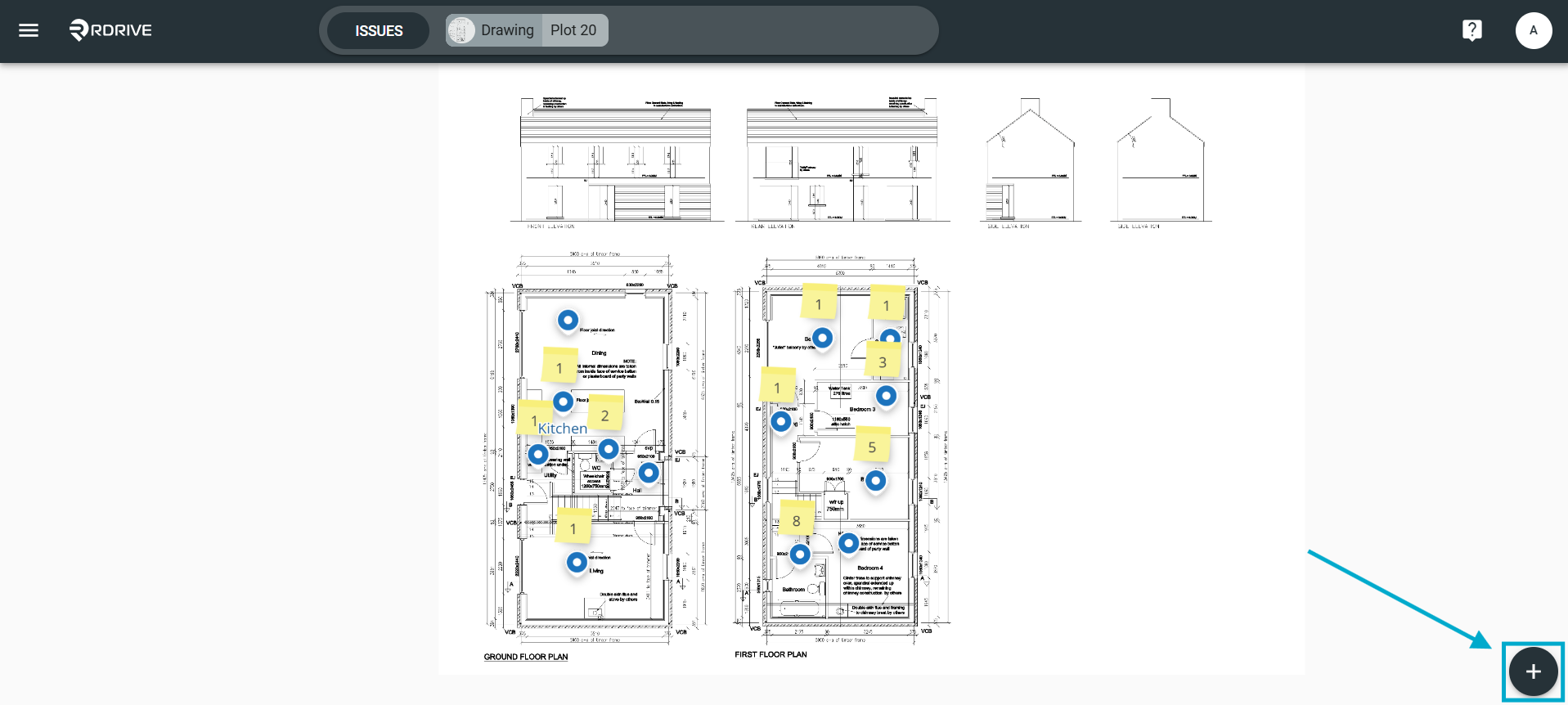Viewport: 1568px width, 705px height.
Task: Open the ISSUES view
Action: 379,30
